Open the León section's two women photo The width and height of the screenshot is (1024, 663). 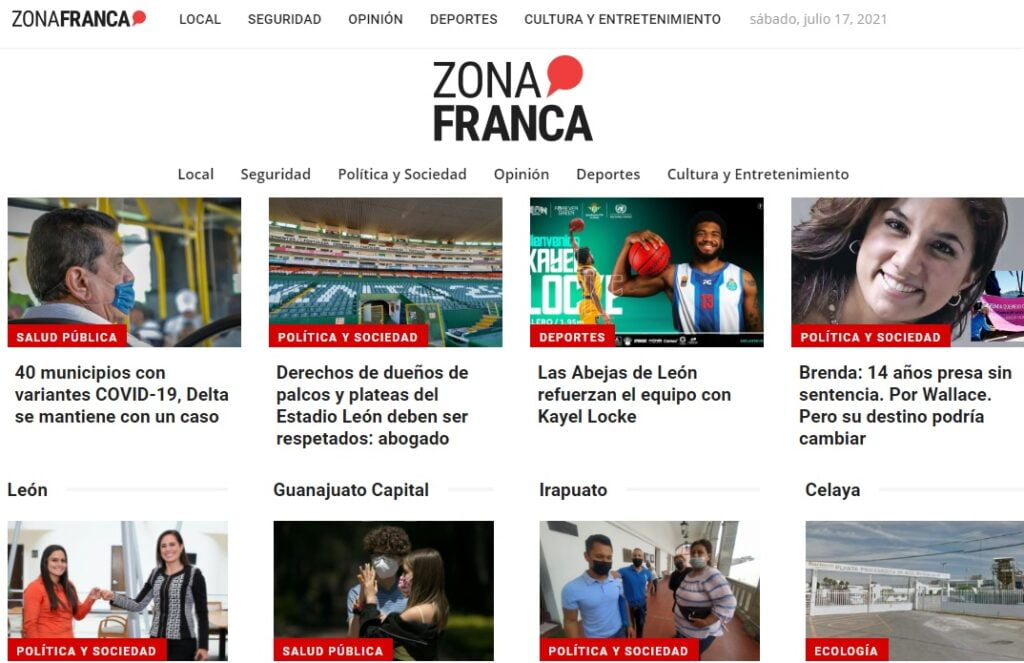click(x=118, y=590)
